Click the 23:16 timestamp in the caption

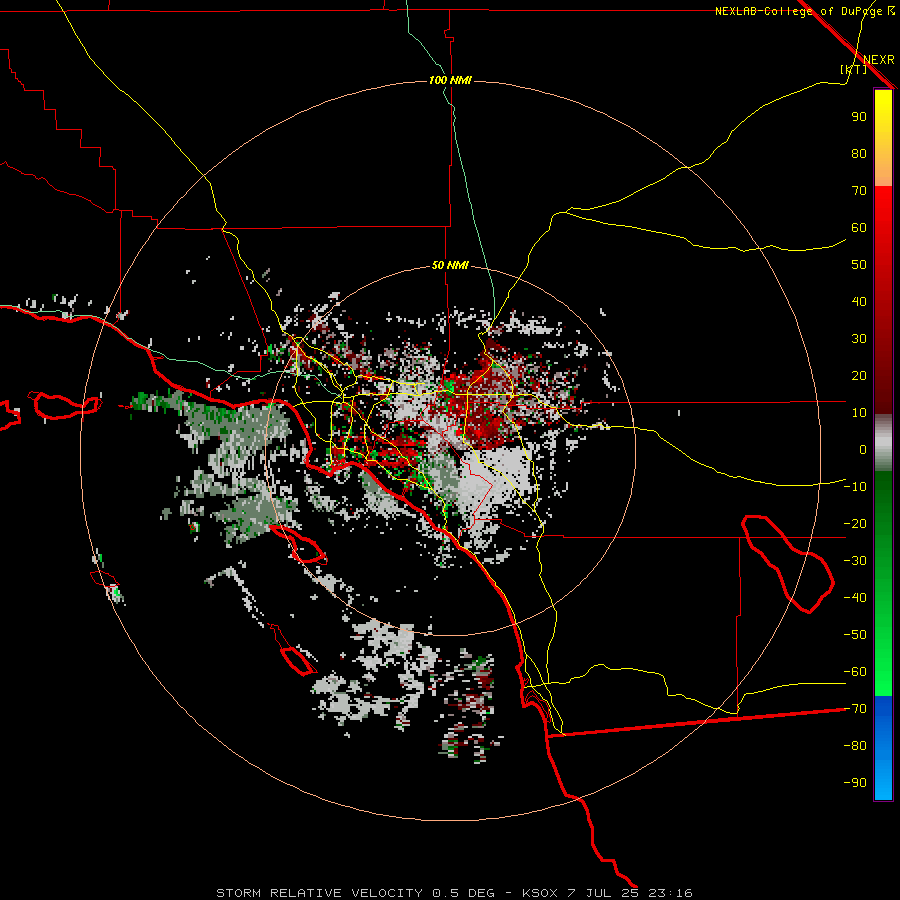pyautogui.click(x=670, y=893)
